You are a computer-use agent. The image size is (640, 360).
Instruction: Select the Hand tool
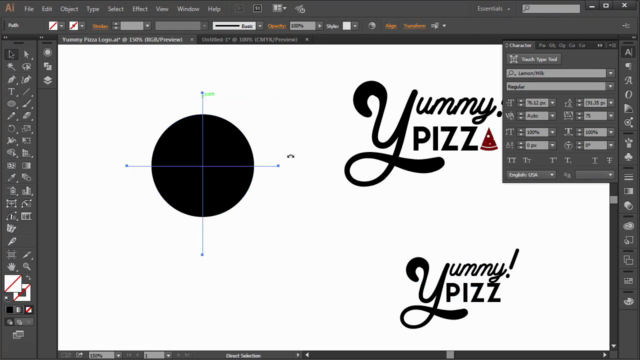11,267
